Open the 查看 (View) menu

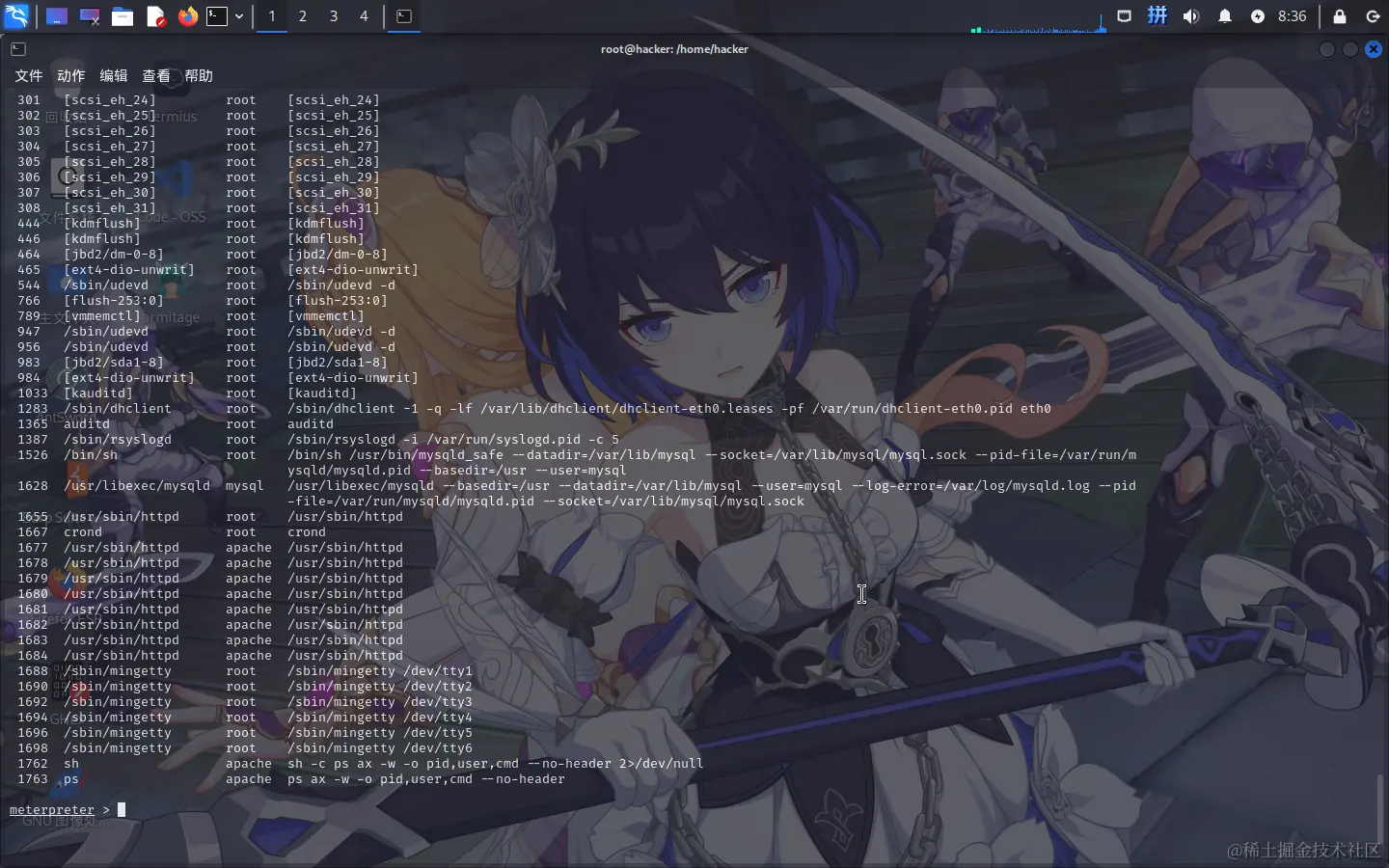[156, 75]
